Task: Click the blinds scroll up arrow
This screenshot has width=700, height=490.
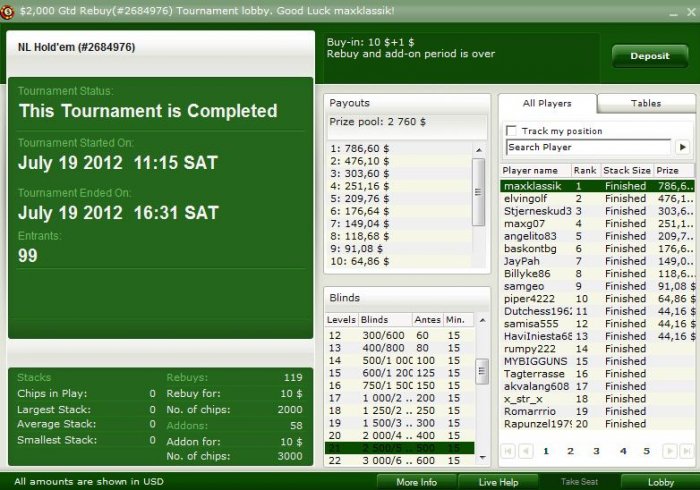Action: 482,320
